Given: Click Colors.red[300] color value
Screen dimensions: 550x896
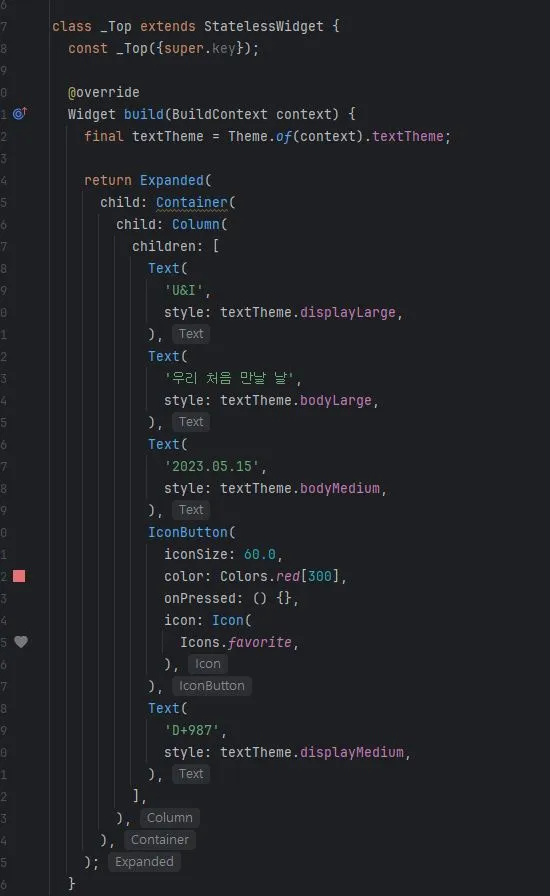Looking at the screenshot, I should click(x=280, y=576).
